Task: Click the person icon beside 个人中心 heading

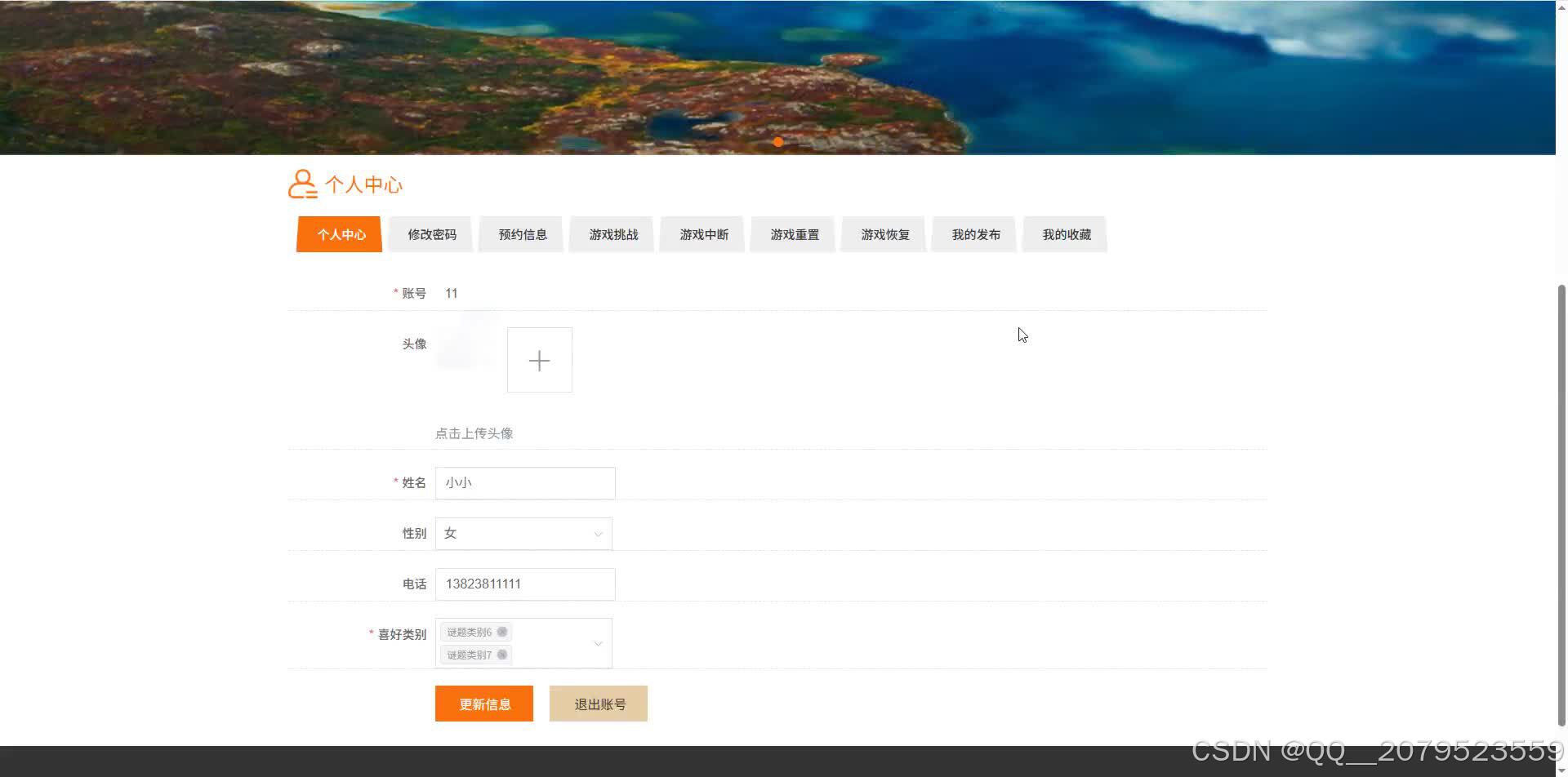Action: point(303,185)
